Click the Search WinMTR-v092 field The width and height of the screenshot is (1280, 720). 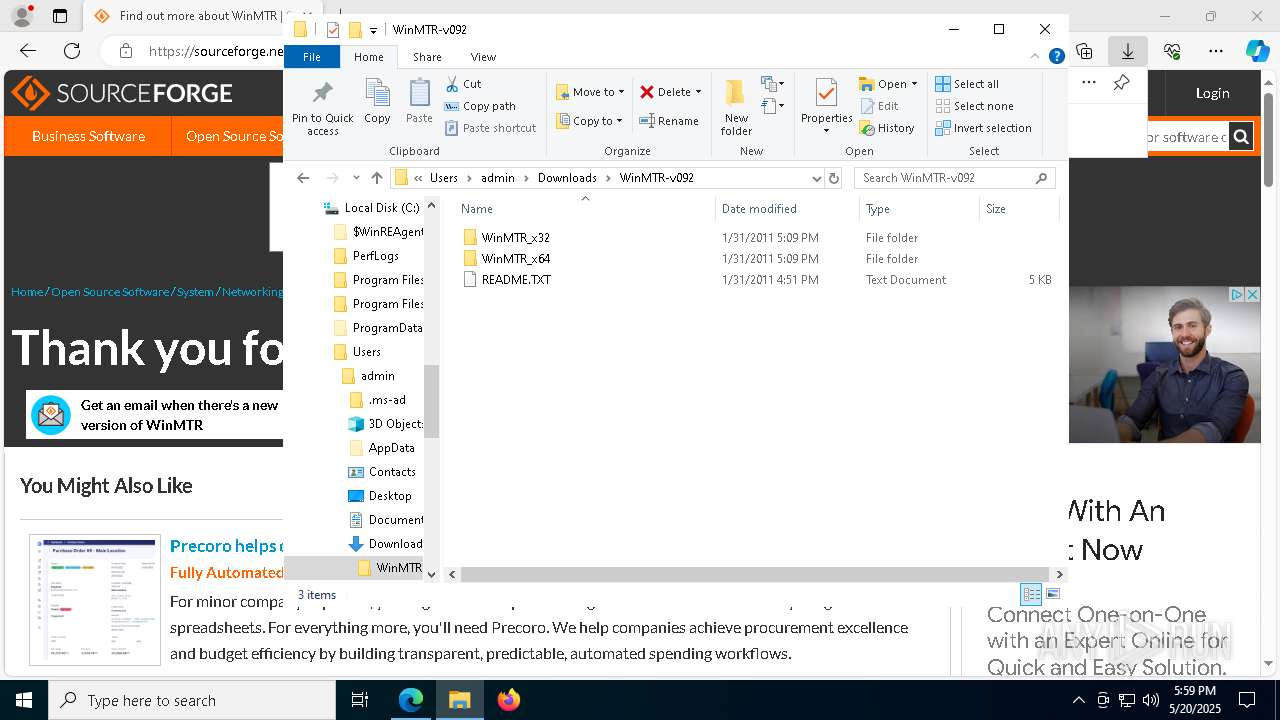coord(945,178)
